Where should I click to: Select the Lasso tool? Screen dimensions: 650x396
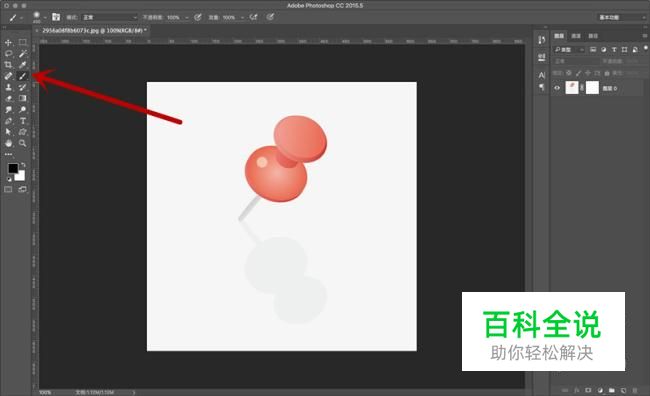8,53
